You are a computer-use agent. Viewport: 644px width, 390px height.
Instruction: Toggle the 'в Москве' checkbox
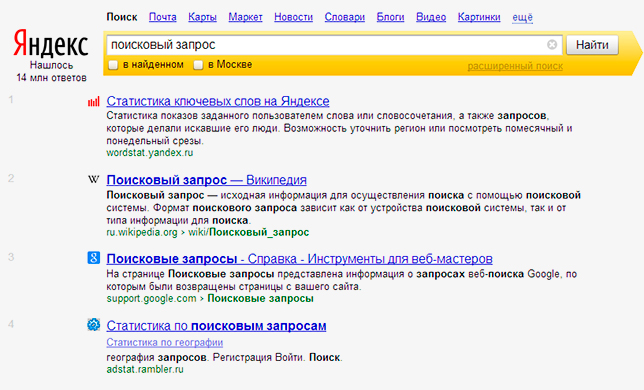[x=198, y=65]
